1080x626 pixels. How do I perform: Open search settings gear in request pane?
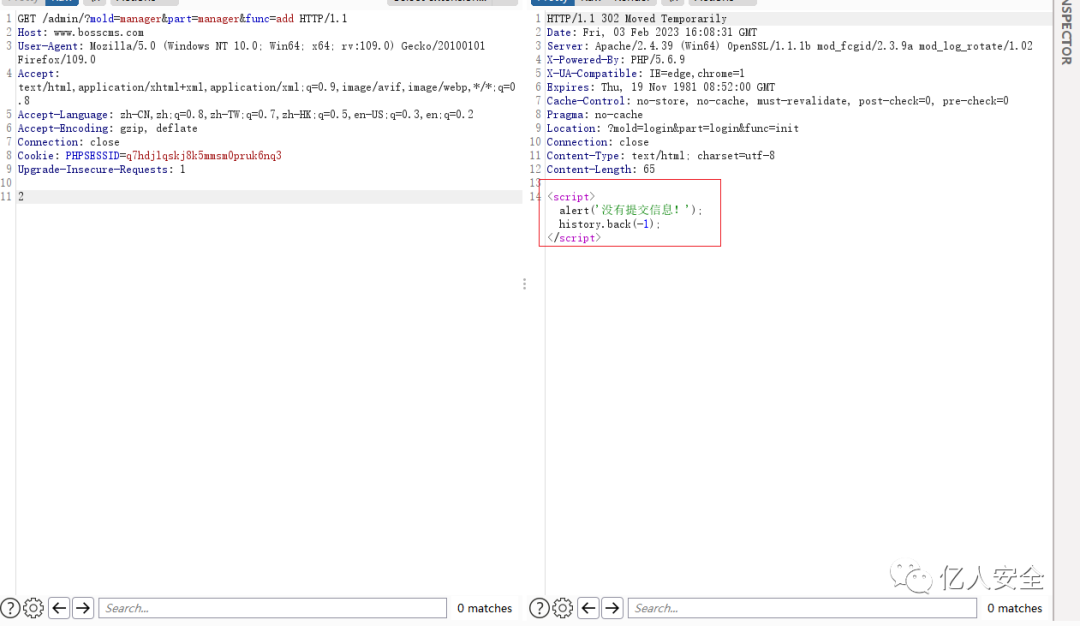pyautogui.click(x=33, y=608)
